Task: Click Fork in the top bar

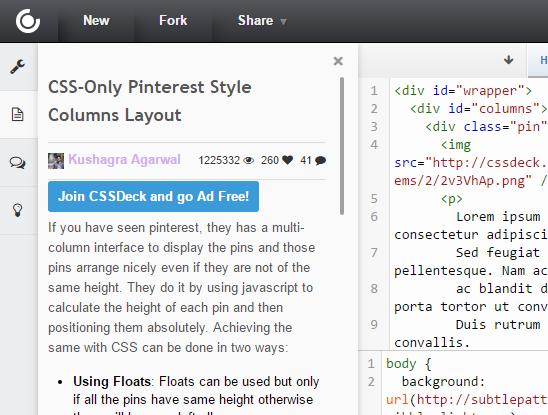Action: tap(173, 20)
